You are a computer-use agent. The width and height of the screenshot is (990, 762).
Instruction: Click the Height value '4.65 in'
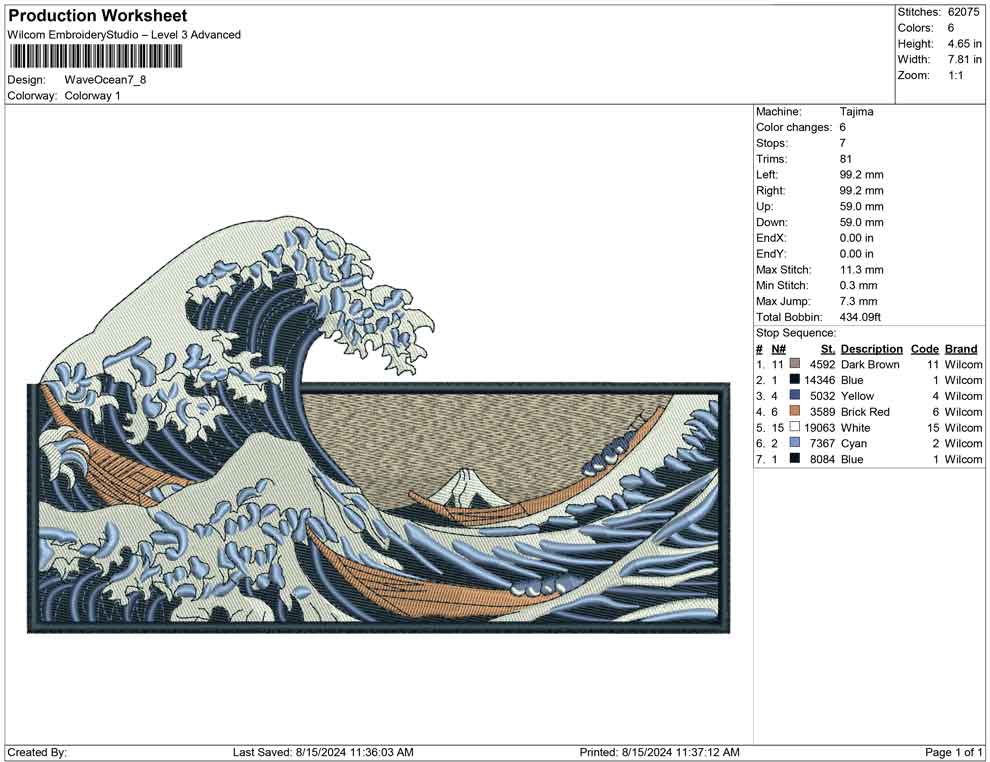pos(964,44)
